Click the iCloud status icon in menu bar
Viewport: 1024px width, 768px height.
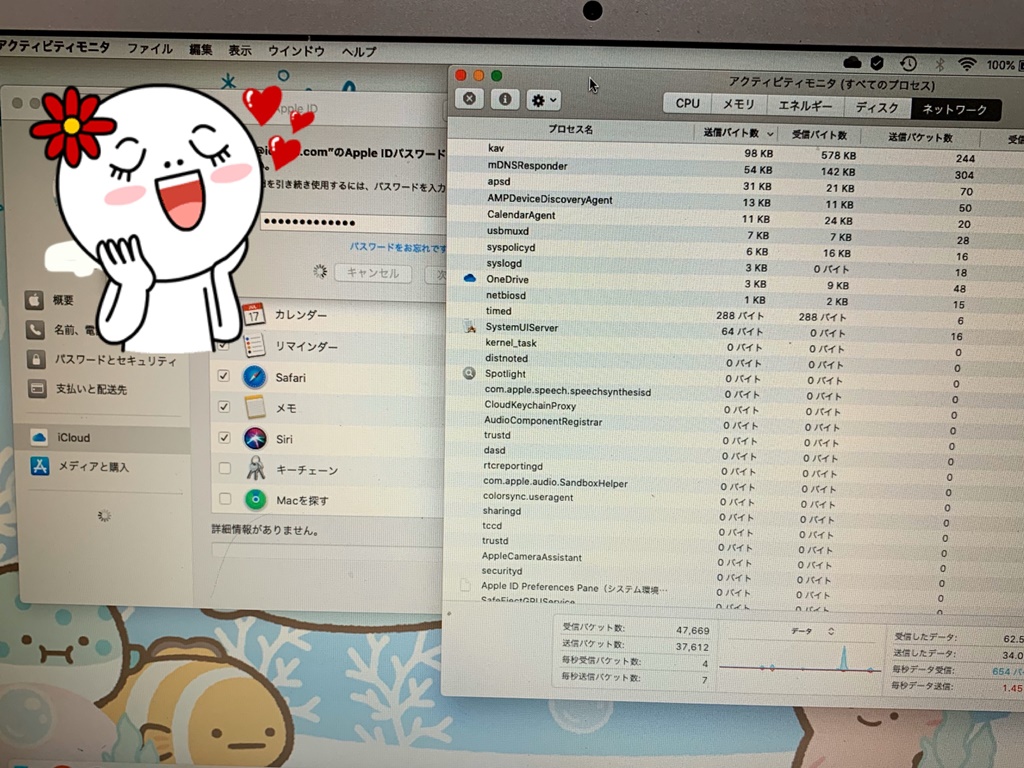pos(852,62)
